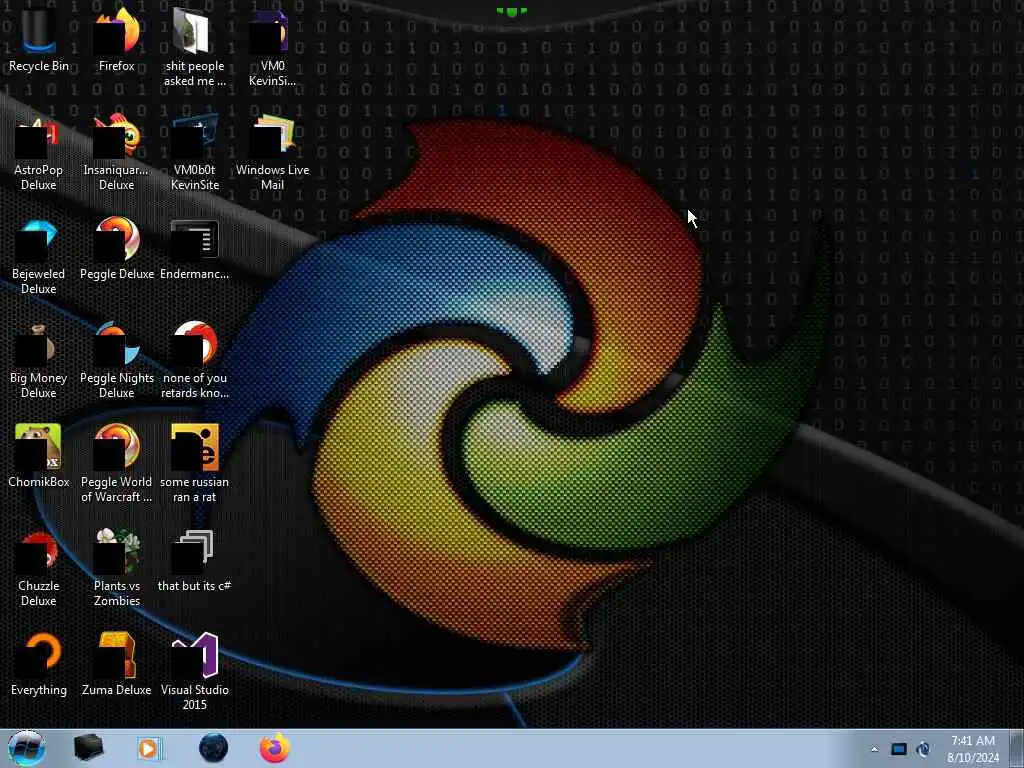Click the monitor icon in system tray
Viewport: 1024px width, 768px height.
coord(899,749)
